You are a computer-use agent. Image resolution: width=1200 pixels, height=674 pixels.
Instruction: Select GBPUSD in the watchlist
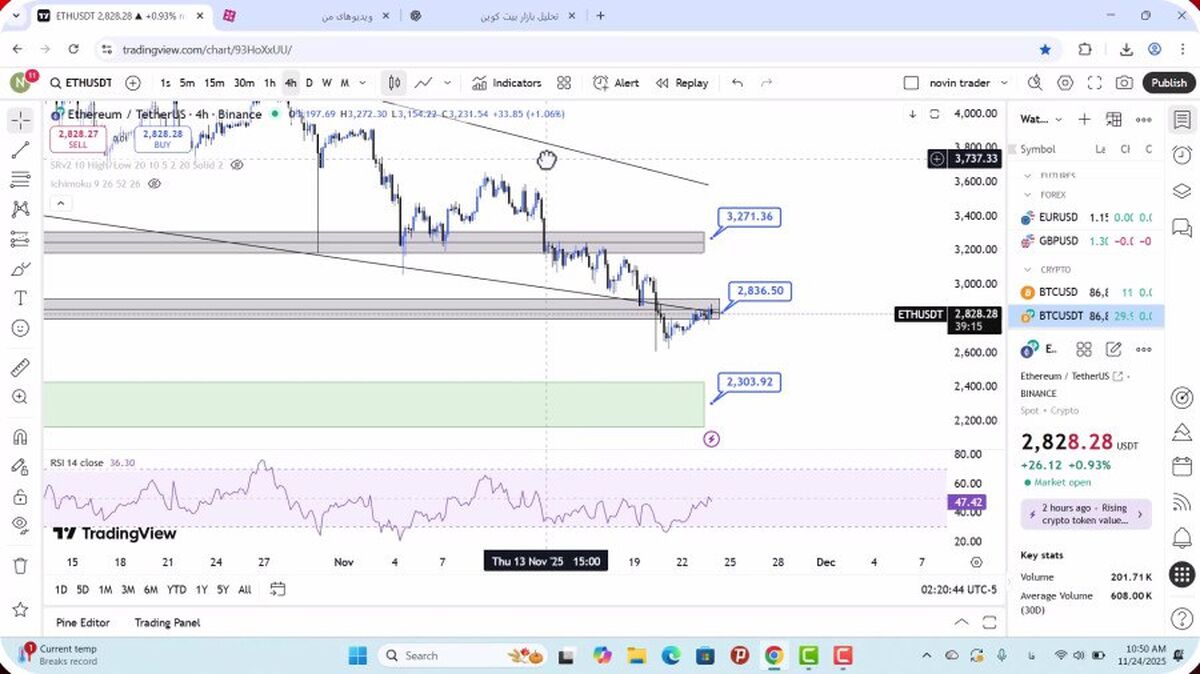pos(1086,241)
